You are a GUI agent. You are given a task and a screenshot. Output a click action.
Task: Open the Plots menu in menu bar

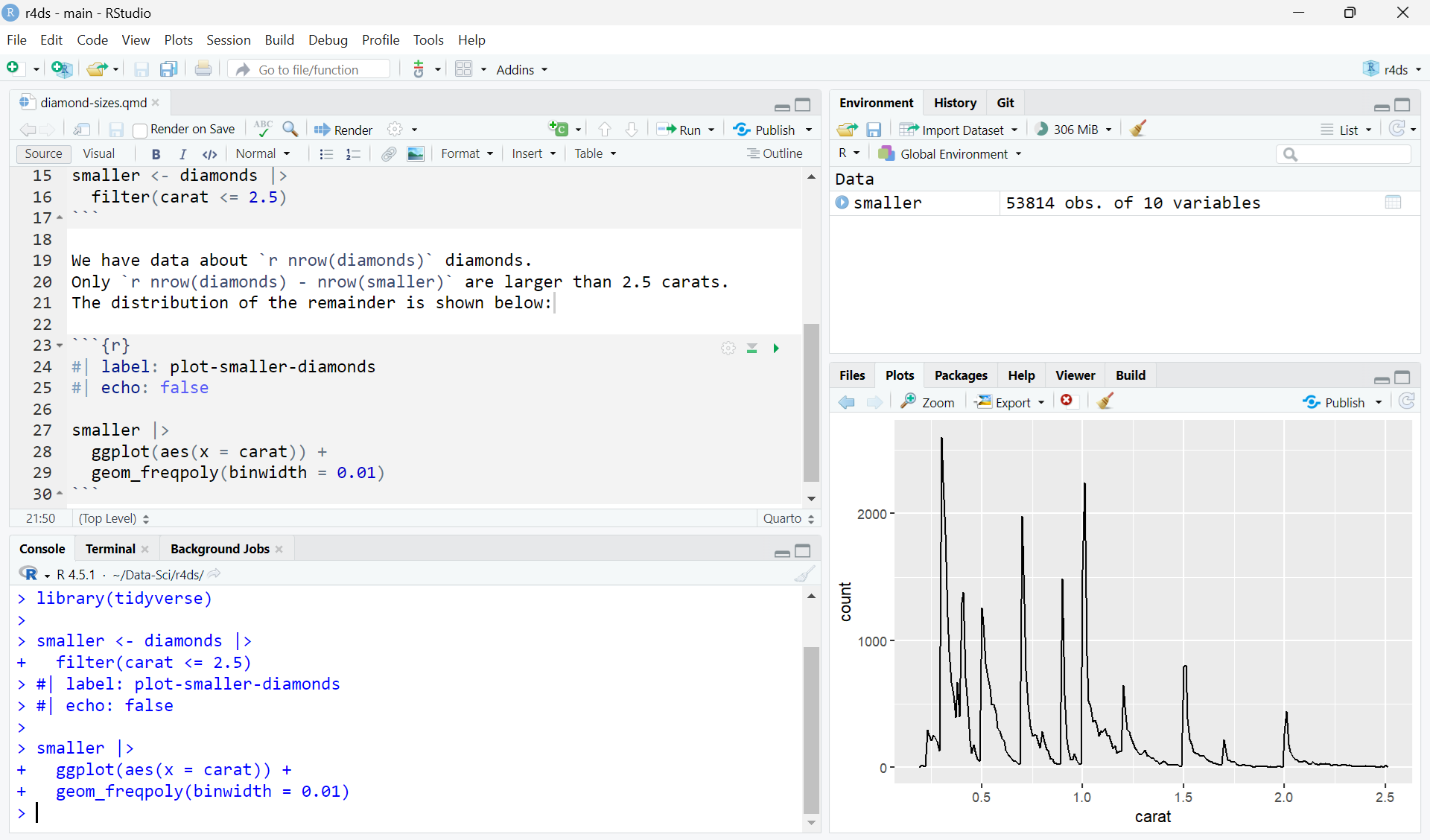click(x=178, y=39)
